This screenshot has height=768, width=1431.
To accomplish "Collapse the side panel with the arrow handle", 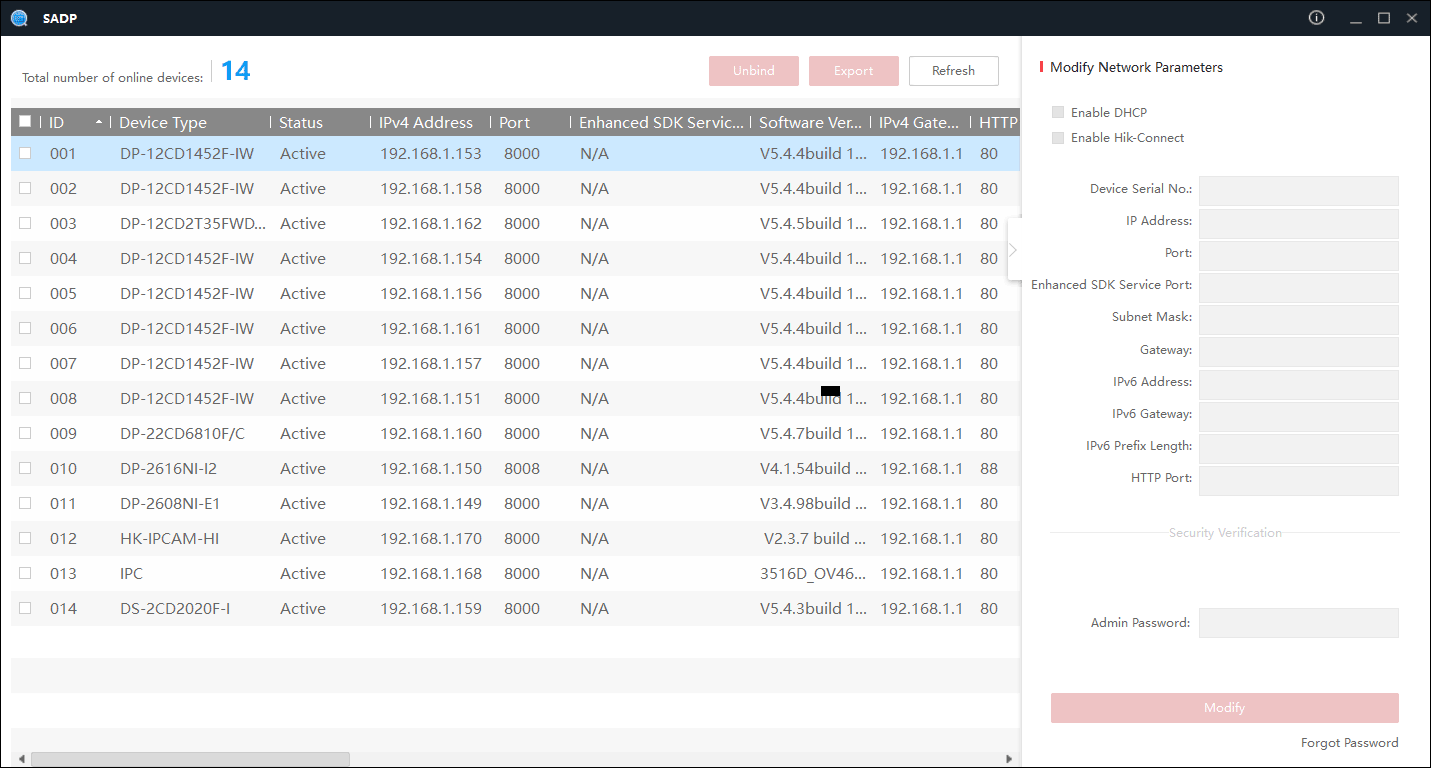I will coord(1013,249).
